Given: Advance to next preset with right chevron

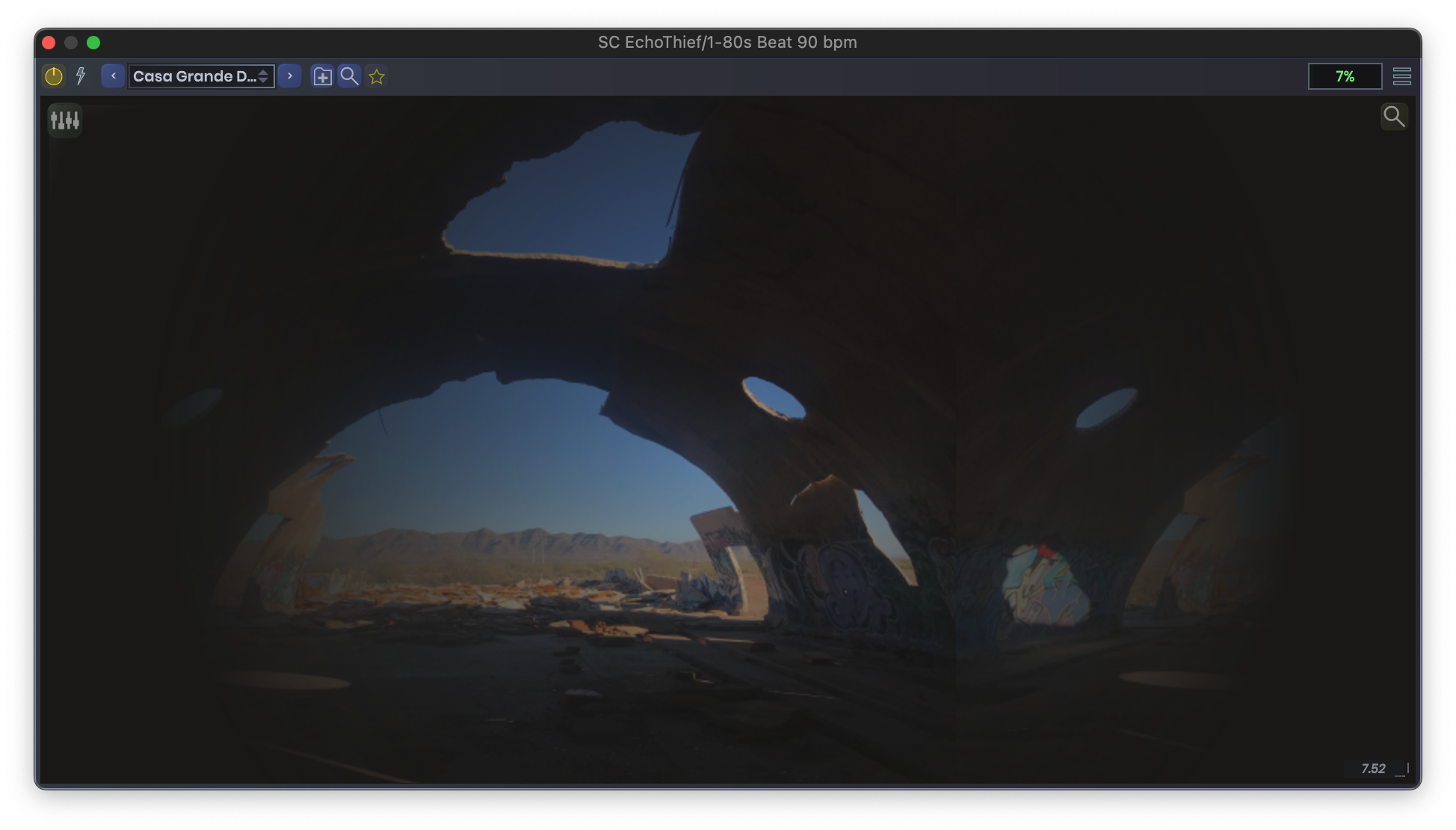Looking at the screenshot, I should click(x=290, y=76).
